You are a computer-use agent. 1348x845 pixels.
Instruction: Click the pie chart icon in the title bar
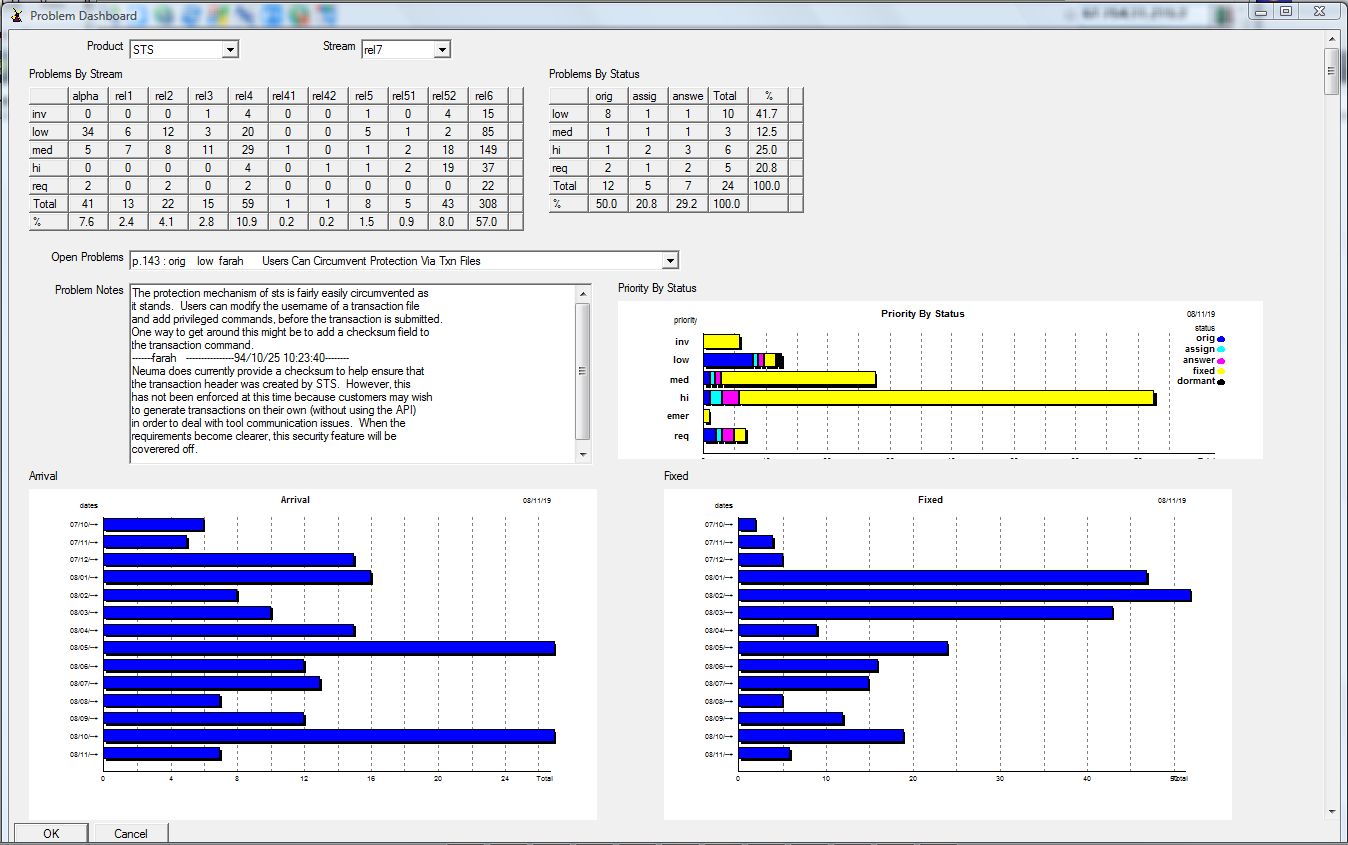pyautogui.click(x=298, y=15)
